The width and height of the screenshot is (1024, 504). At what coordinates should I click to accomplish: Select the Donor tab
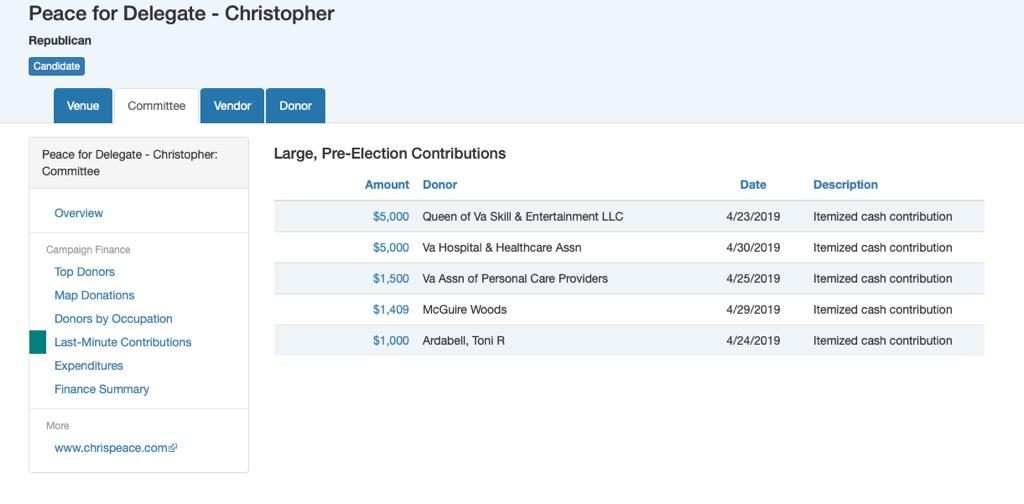click(295, 106)
